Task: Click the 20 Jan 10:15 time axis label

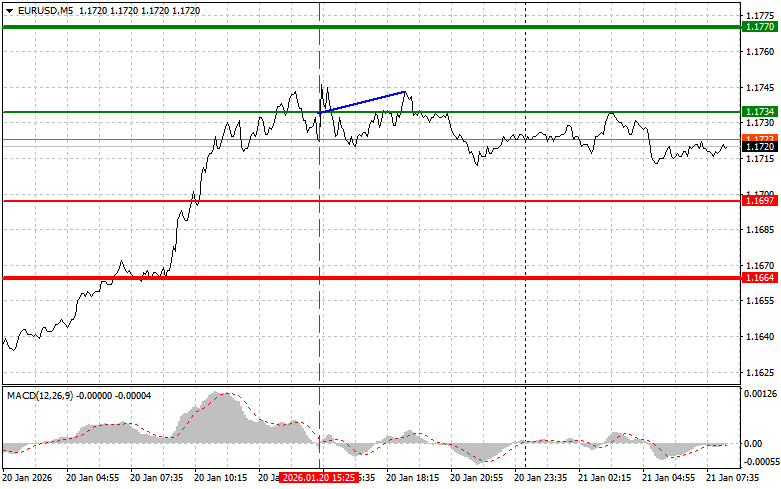Action: (220, 478)
